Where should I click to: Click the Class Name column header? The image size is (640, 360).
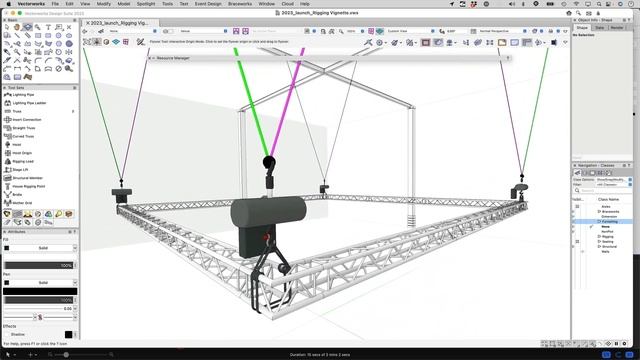pos(608,199)
